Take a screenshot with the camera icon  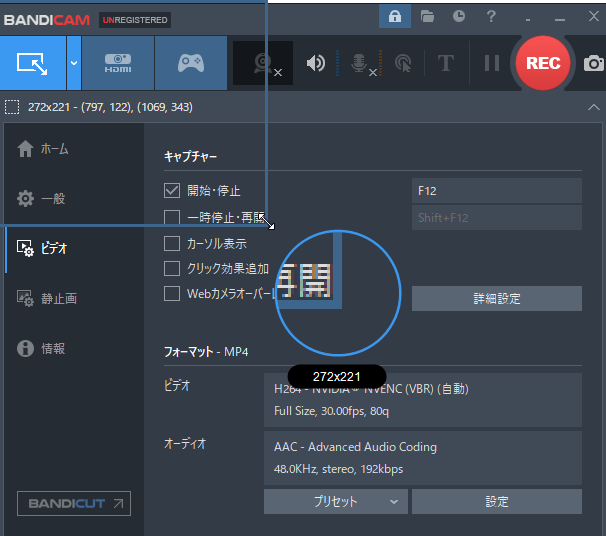point(594,63)
